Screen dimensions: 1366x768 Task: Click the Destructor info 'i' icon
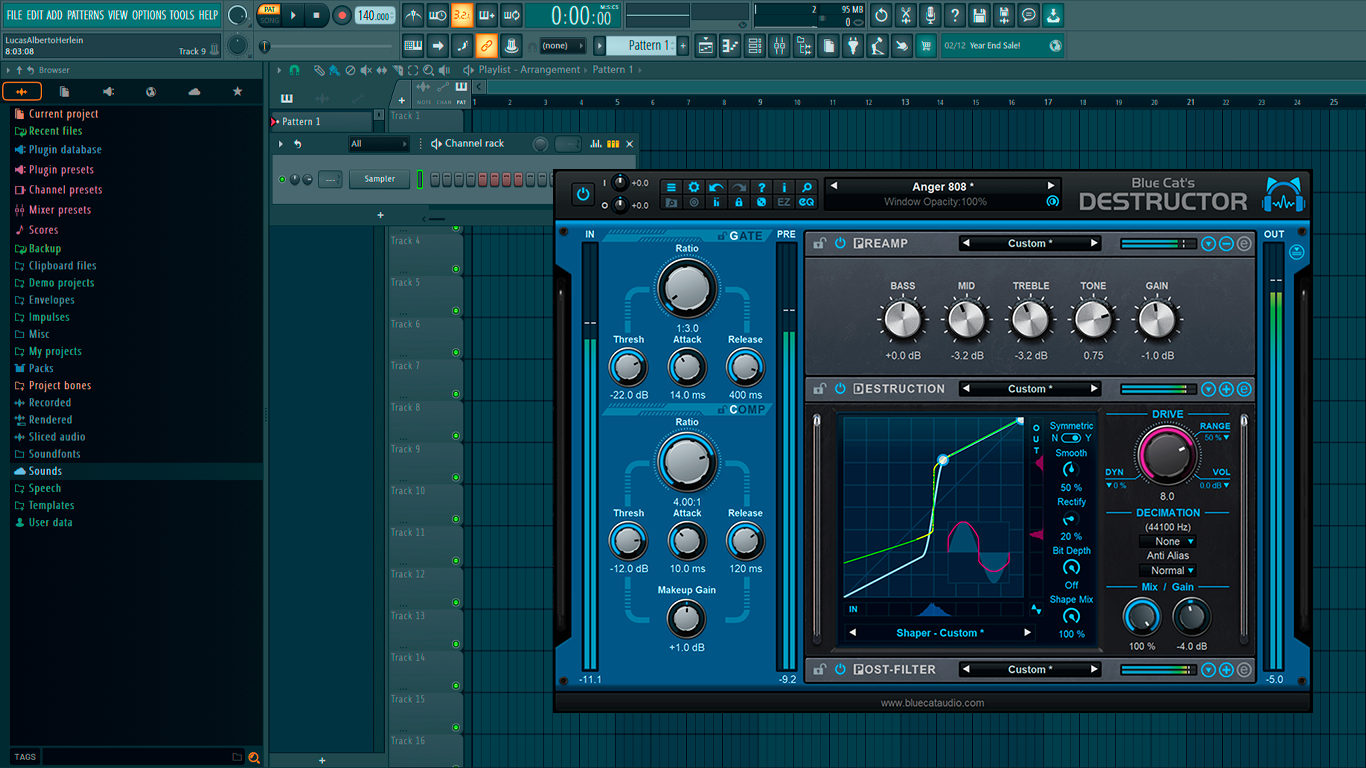tap(784, 187)
